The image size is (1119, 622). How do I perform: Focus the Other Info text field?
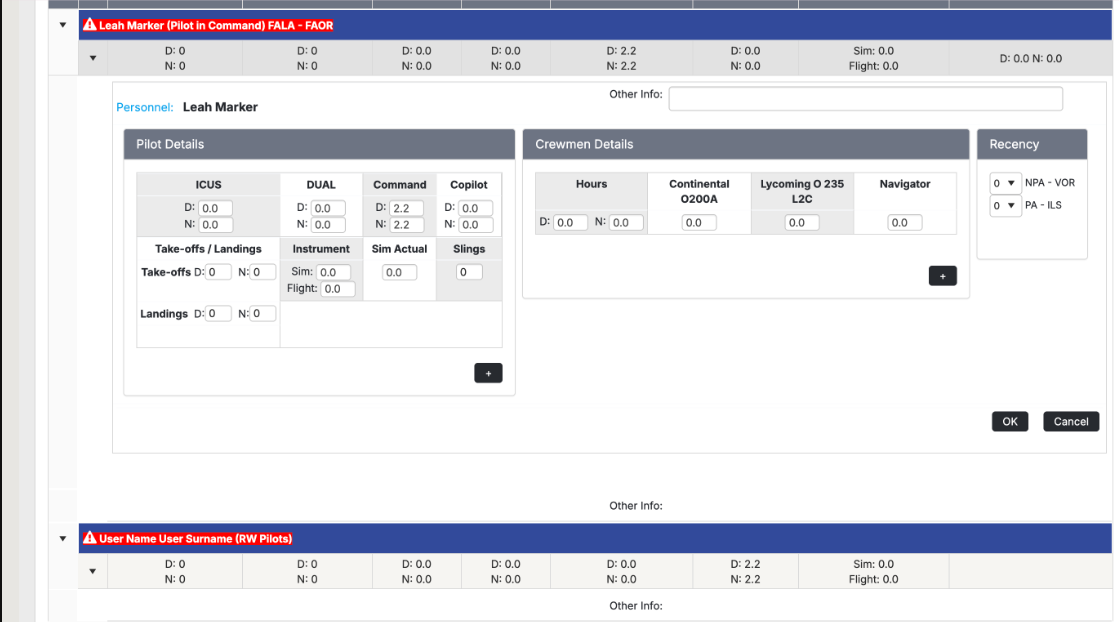(x=865, y=98)
